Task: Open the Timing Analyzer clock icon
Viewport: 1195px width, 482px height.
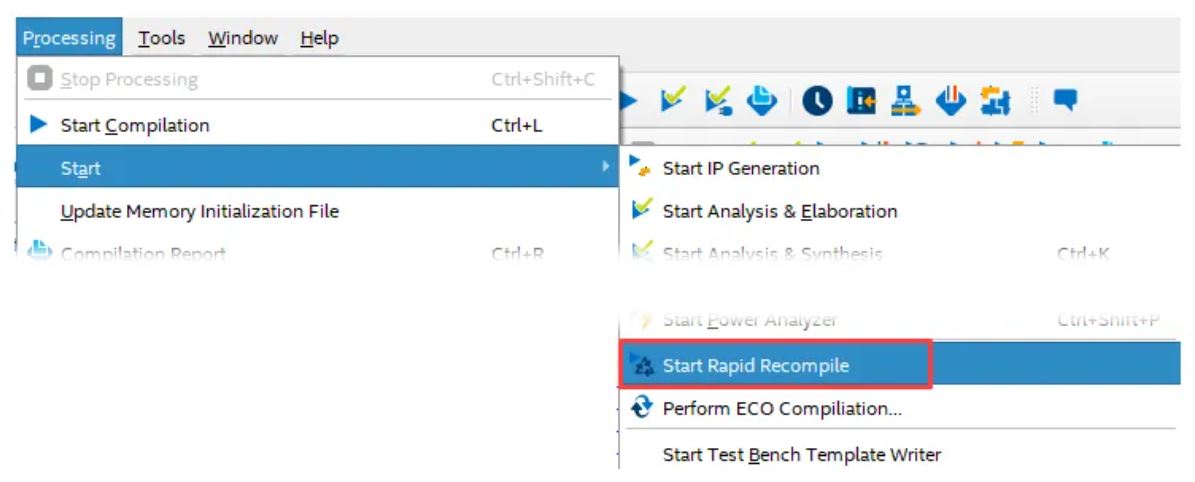Action: pos(817,101)
